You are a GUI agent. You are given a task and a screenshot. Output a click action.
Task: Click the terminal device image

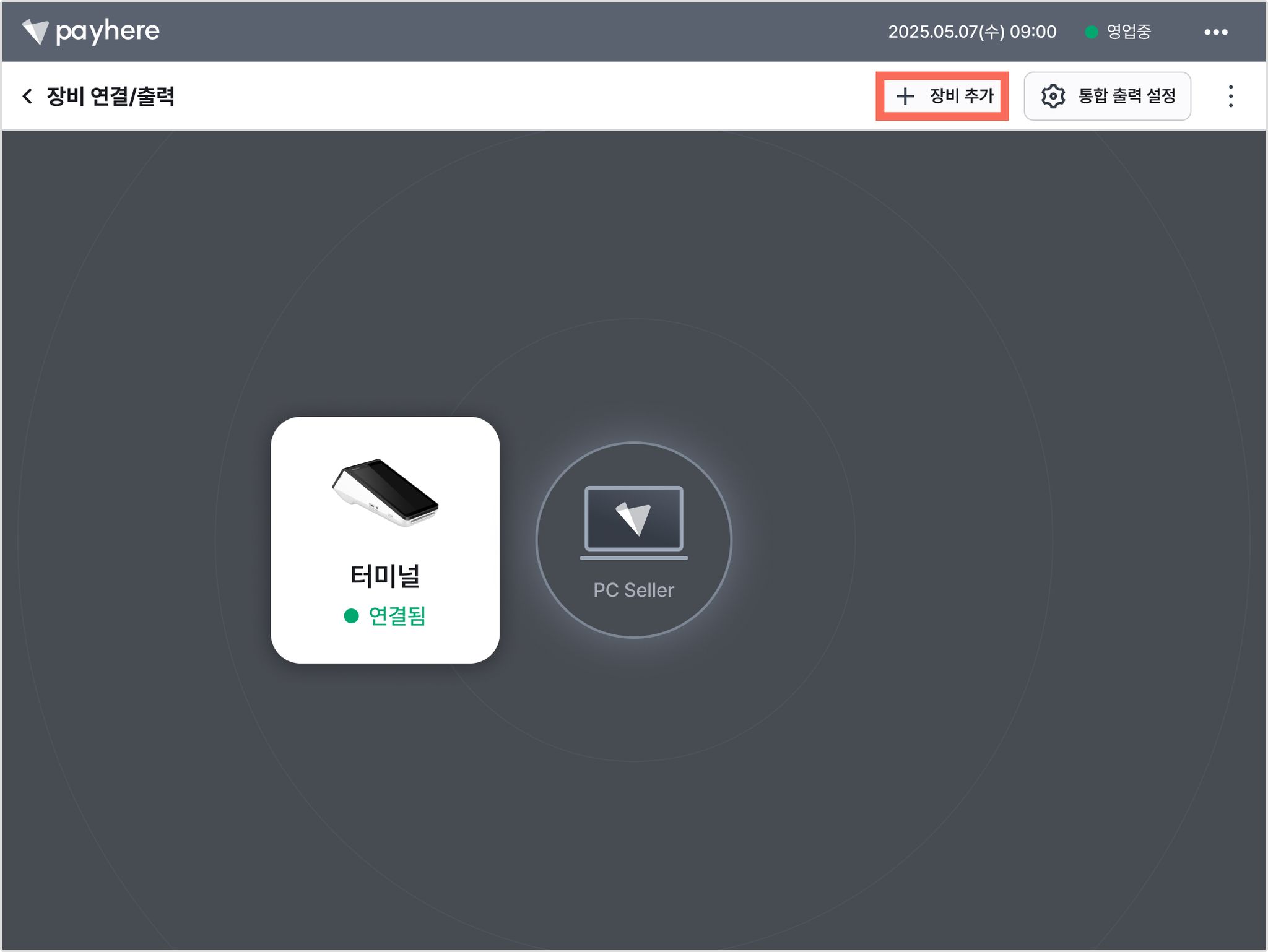(x=385, y=493)
